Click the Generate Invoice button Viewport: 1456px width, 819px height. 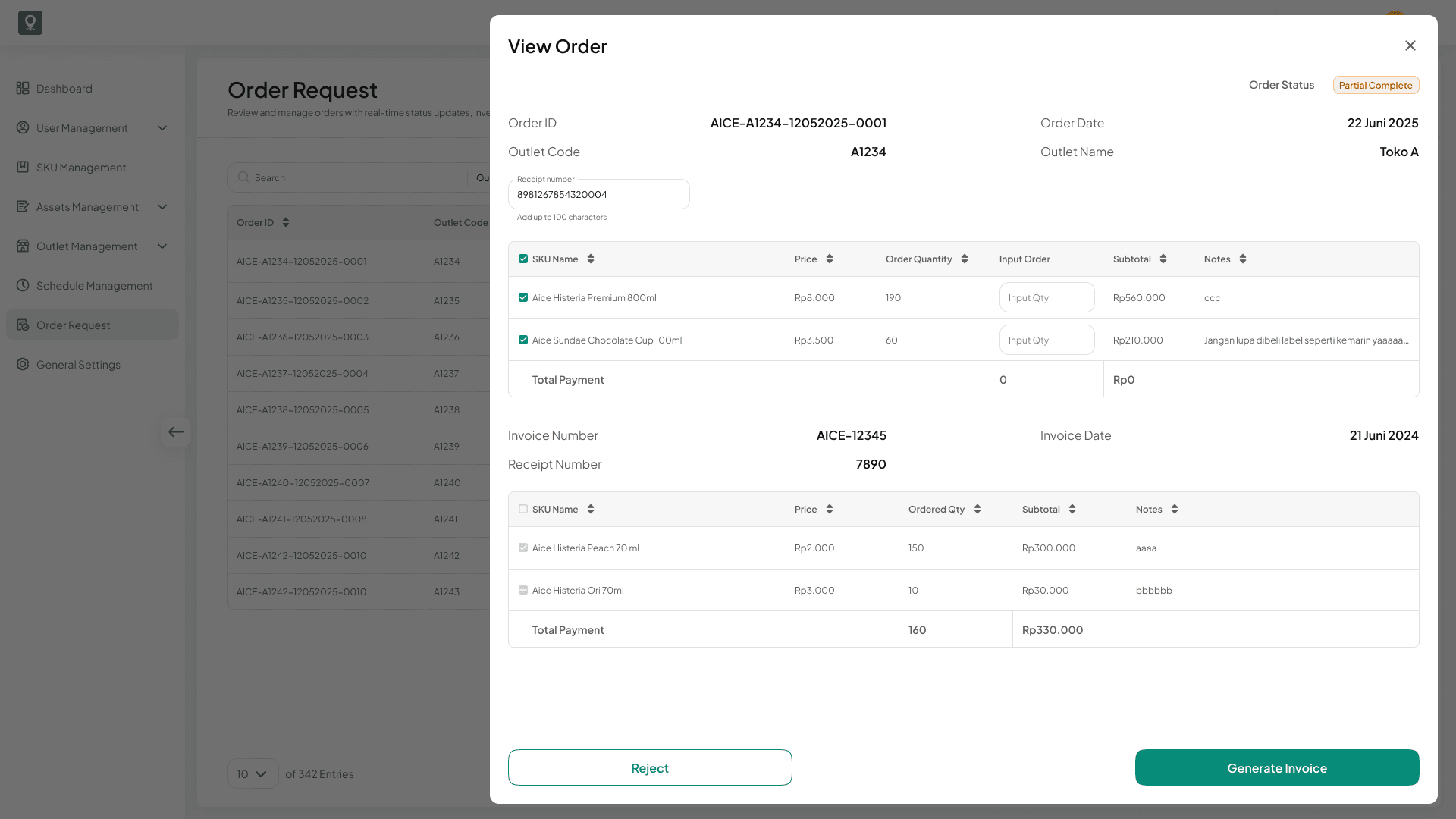click(1277, 767)
